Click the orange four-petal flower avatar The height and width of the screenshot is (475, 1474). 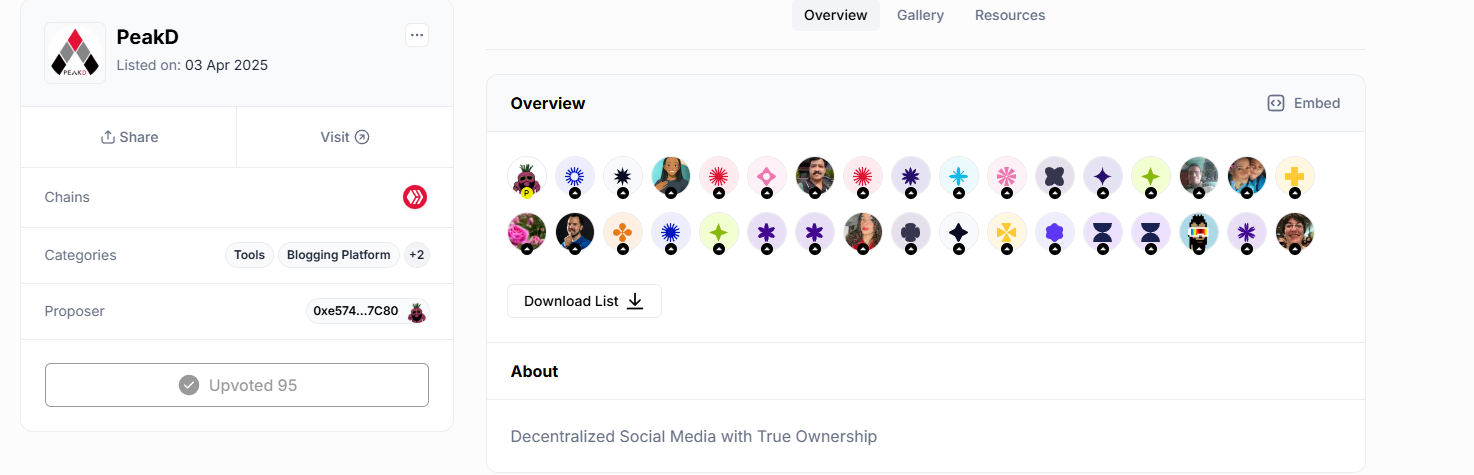tap(622, 232)
